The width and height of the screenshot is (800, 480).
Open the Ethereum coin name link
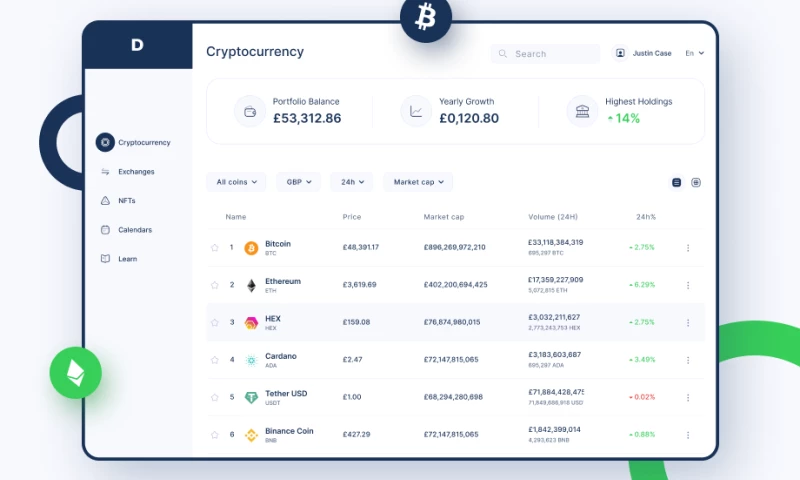click(x=283, y=281)
